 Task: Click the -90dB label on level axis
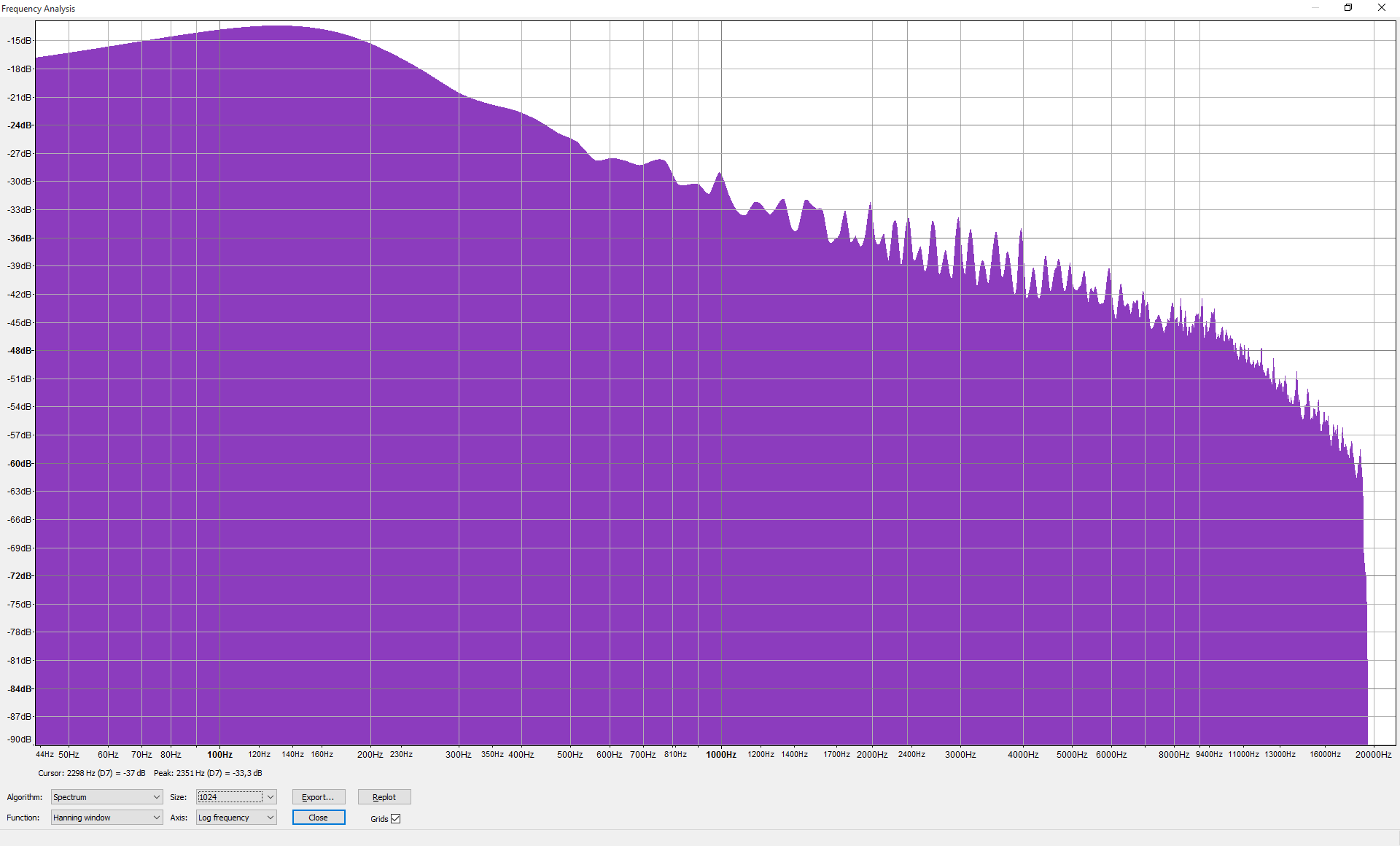click(20, 739)
